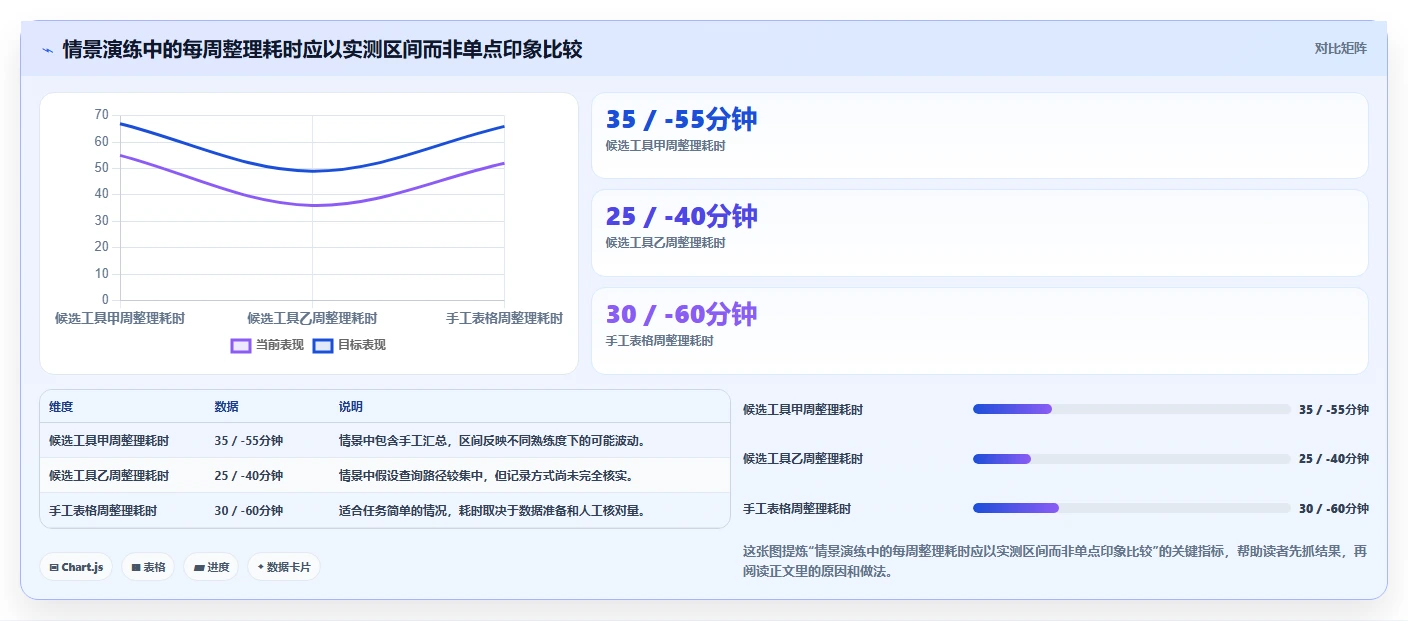
Task: Click the 说明 column header
Action: 351,407
